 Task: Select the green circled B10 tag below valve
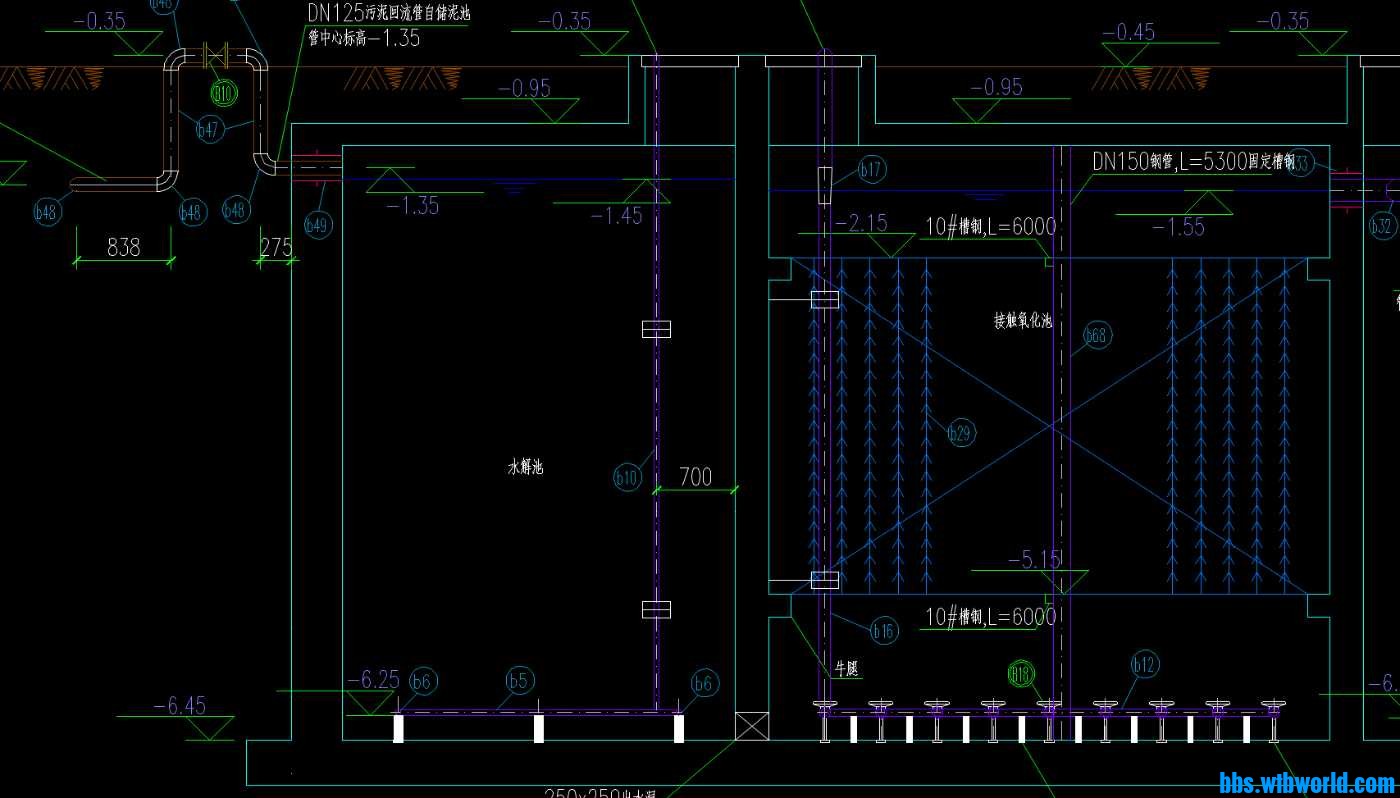pos(224,94)
